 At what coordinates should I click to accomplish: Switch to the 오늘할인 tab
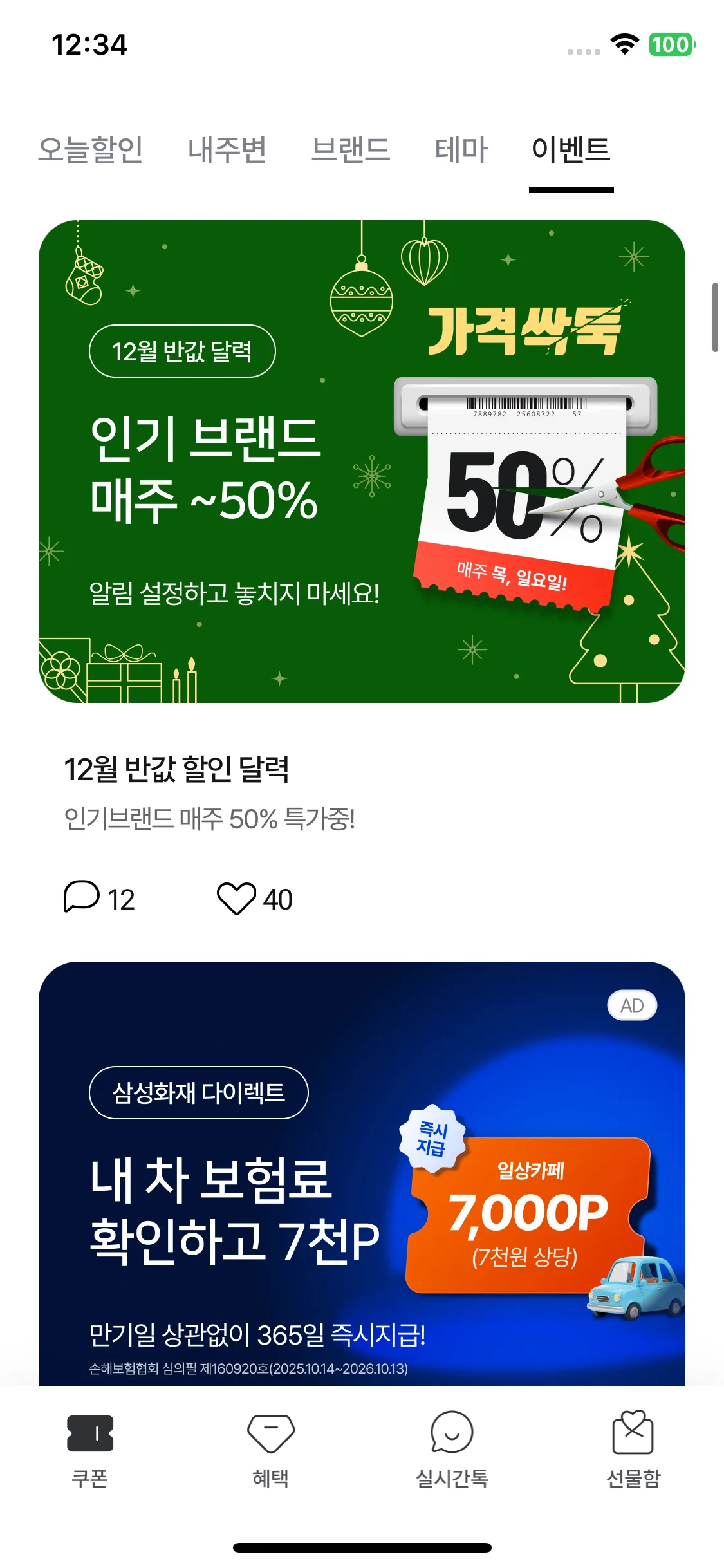coord(91,149)
